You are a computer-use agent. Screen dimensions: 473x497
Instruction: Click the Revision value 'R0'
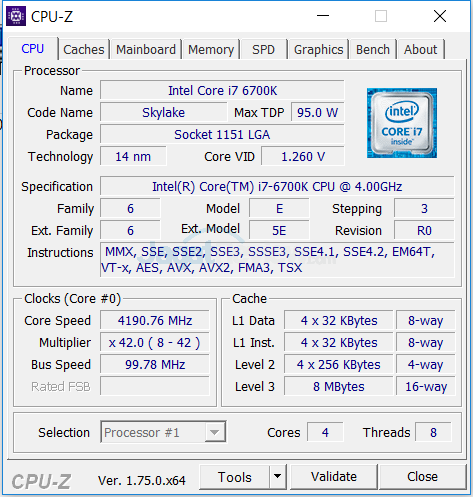[x=424, y=230]
